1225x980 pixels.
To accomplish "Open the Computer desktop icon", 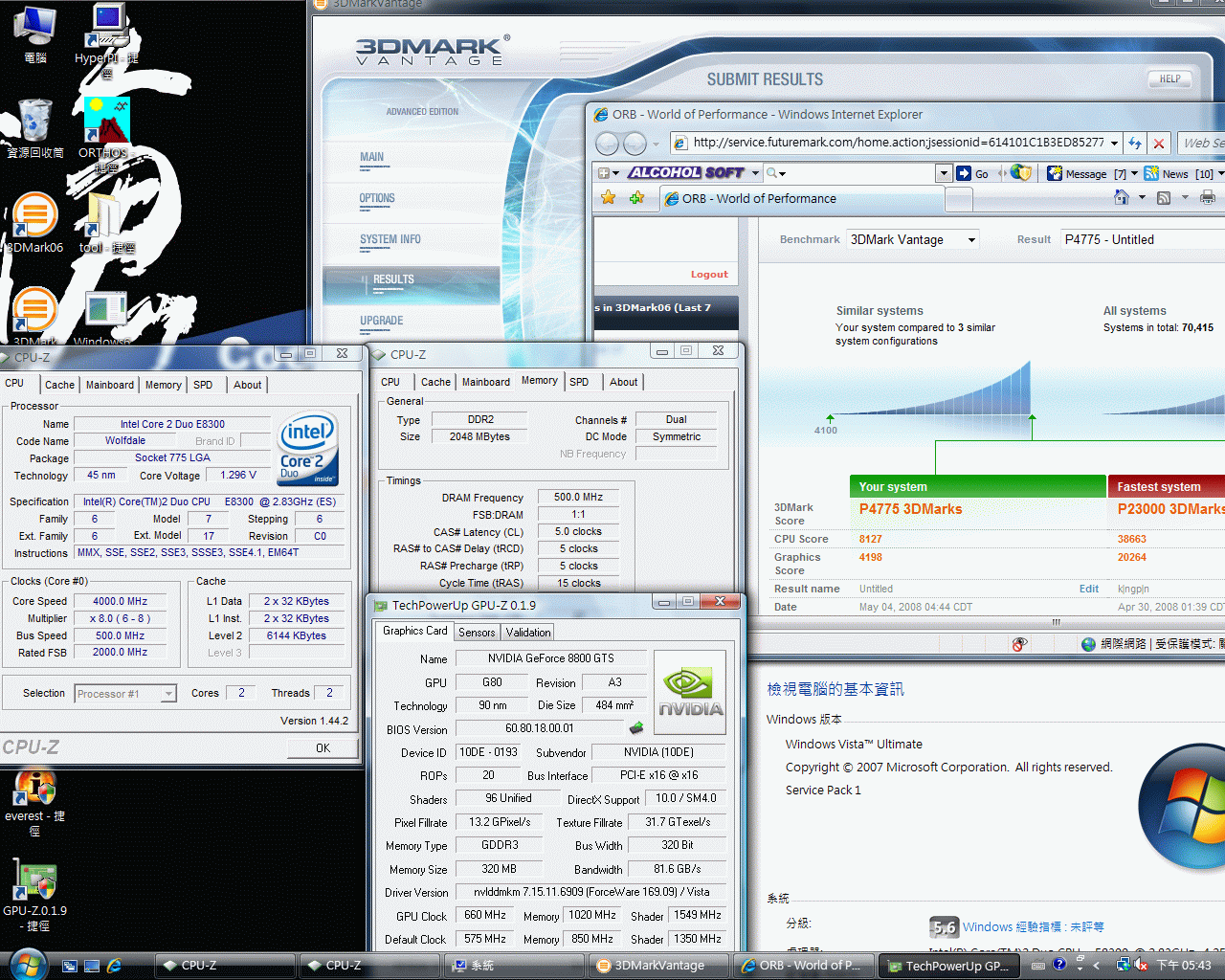I will click(x=35, y=33).
